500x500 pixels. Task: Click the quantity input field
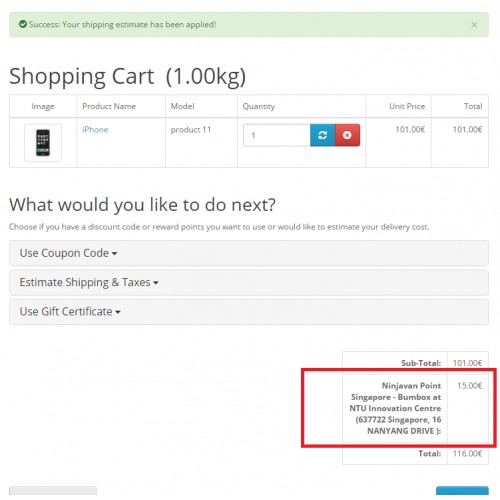277,135
